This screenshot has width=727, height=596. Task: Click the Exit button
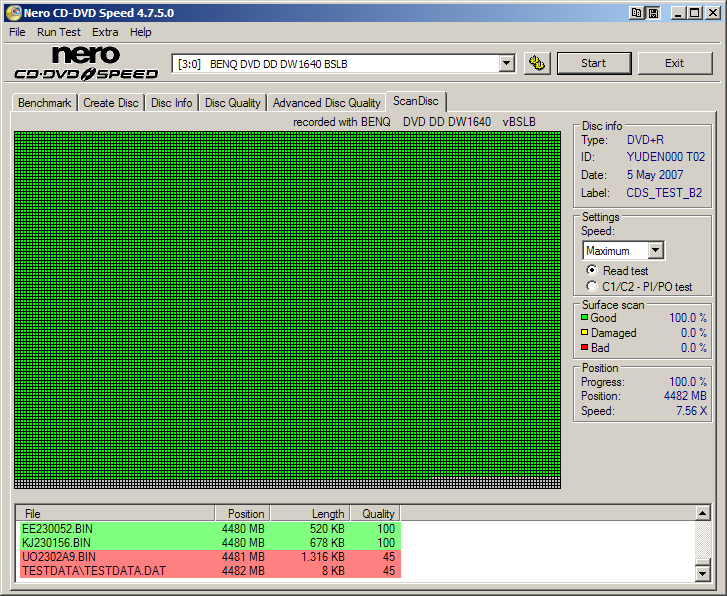(675, 63)
